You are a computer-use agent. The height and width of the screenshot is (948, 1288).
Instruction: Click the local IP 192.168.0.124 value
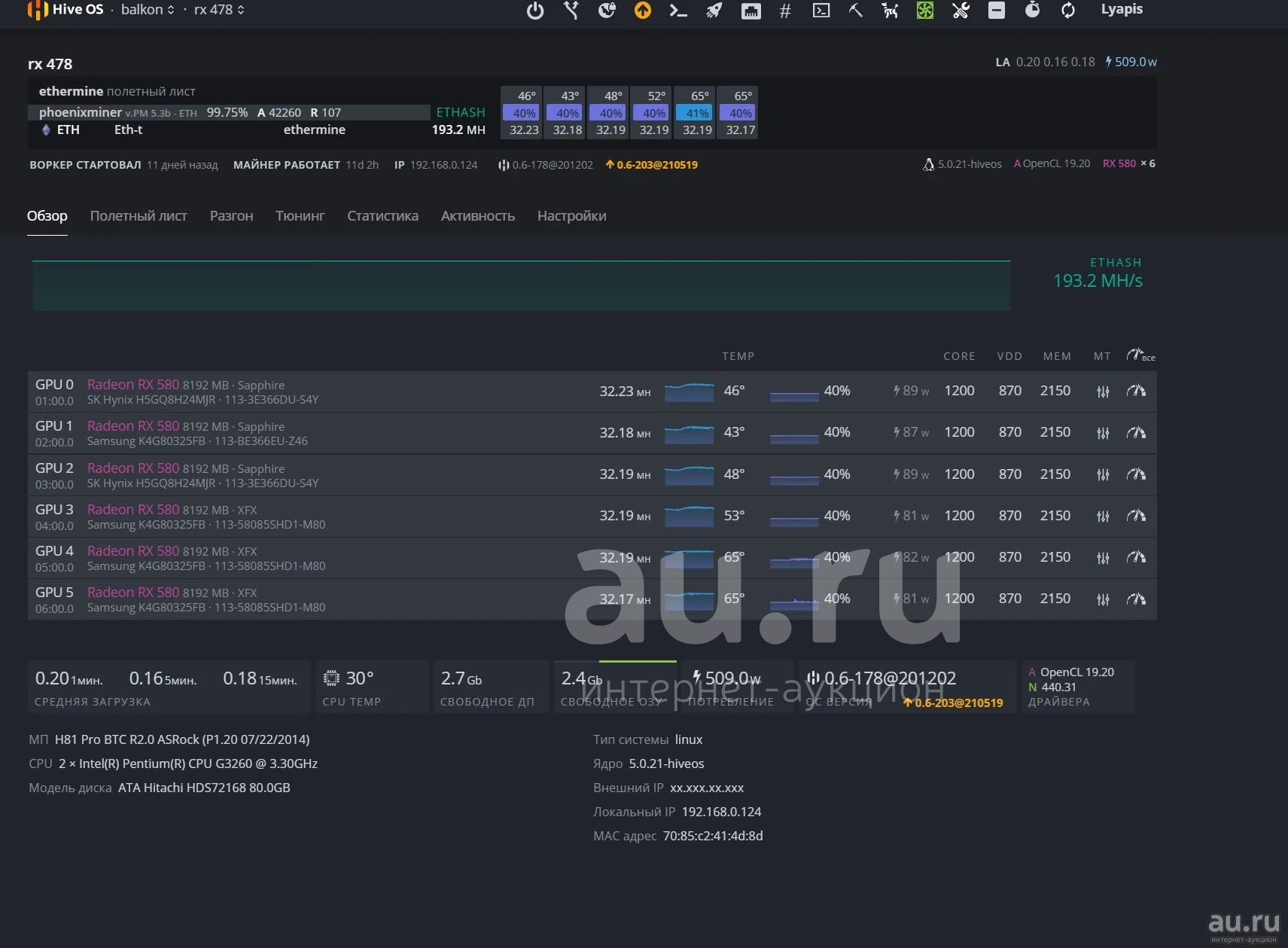tap(721, 812)
